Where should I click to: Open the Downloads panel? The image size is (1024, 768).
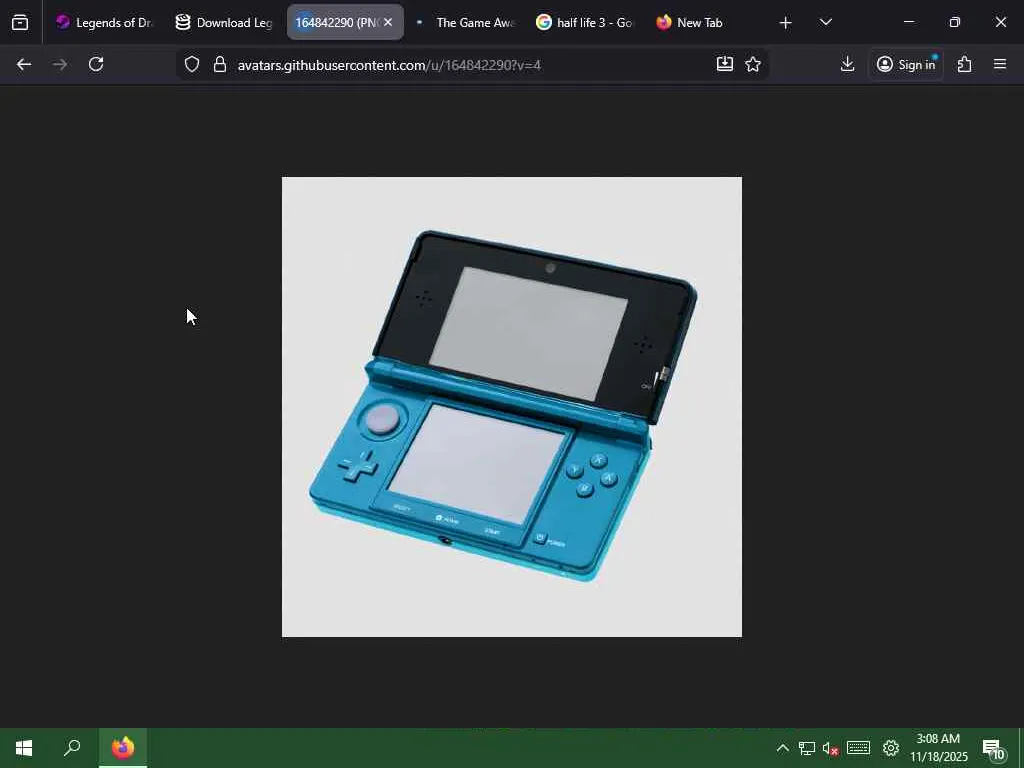point(848,64)
